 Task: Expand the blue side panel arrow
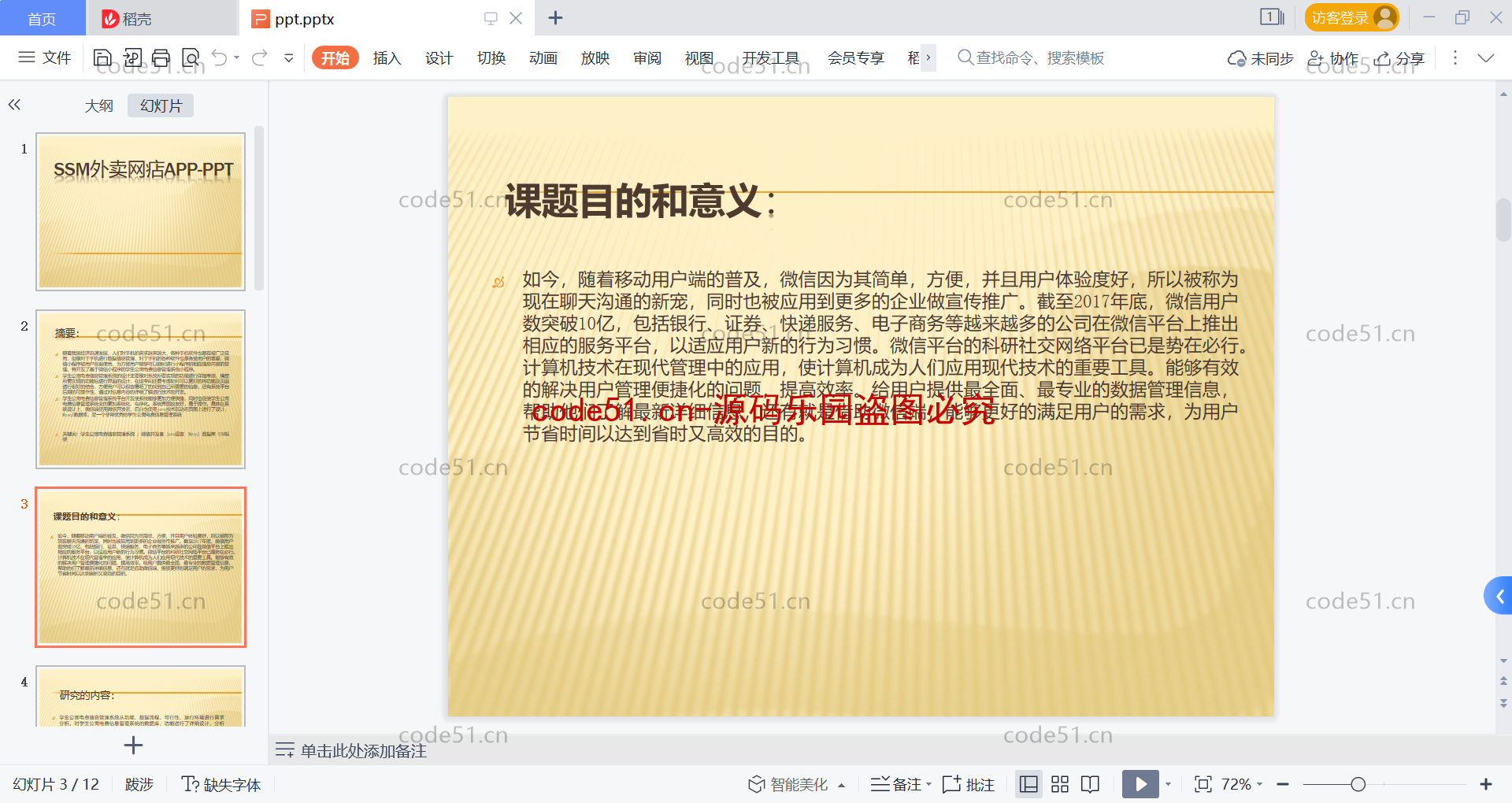click(x=1499, y=596)
